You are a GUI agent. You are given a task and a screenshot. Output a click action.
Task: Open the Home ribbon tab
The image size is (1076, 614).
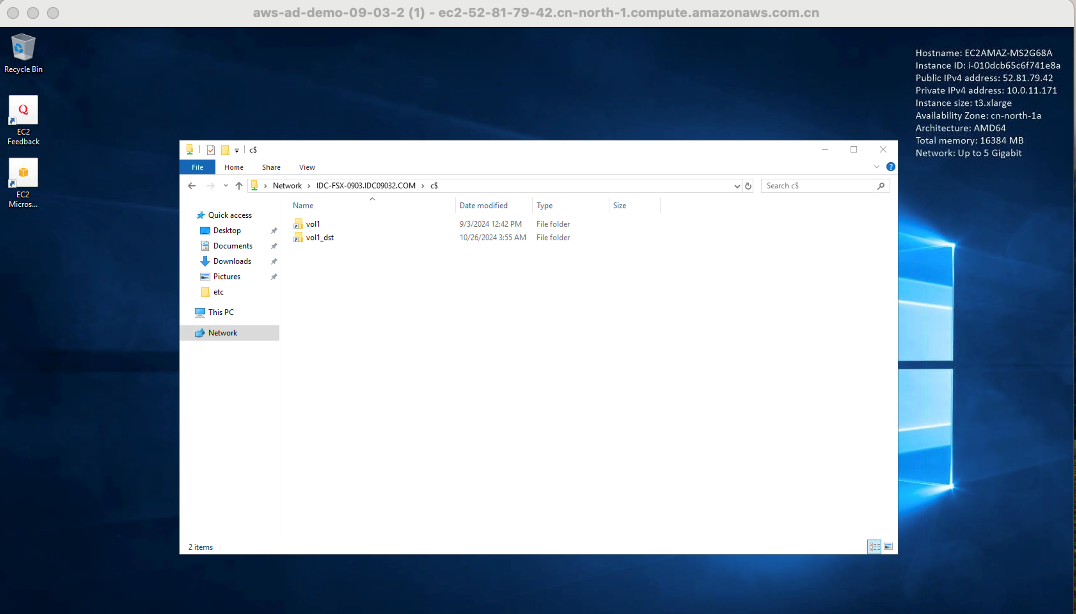[x=234, y=167]
